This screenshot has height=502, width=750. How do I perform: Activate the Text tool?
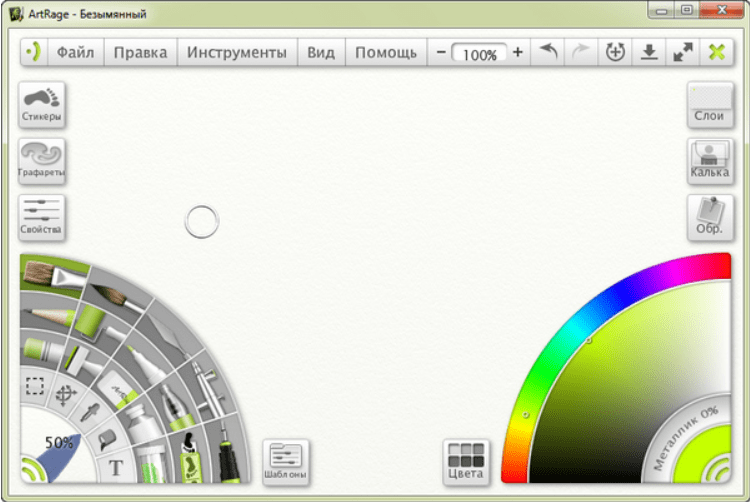(116, 467)
